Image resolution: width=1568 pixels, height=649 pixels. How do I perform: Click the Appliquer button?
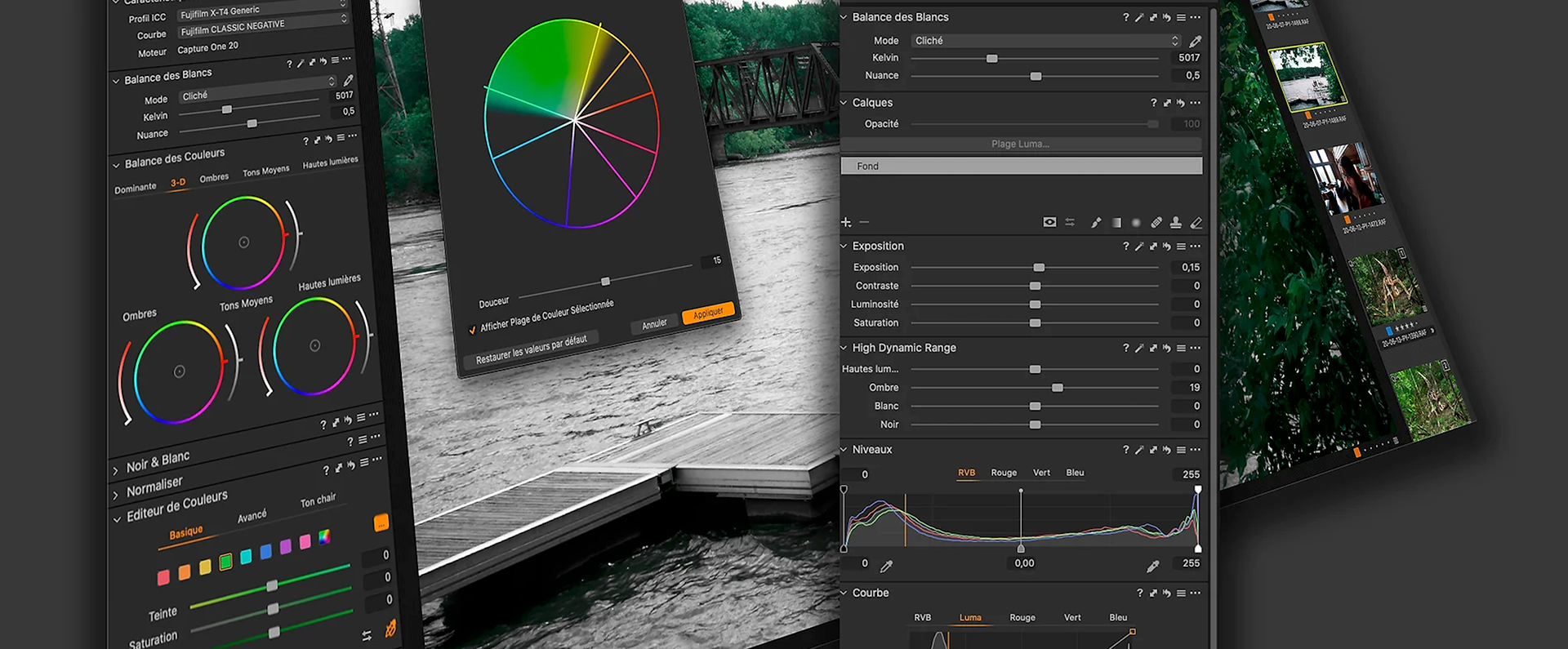click(708, 313)
